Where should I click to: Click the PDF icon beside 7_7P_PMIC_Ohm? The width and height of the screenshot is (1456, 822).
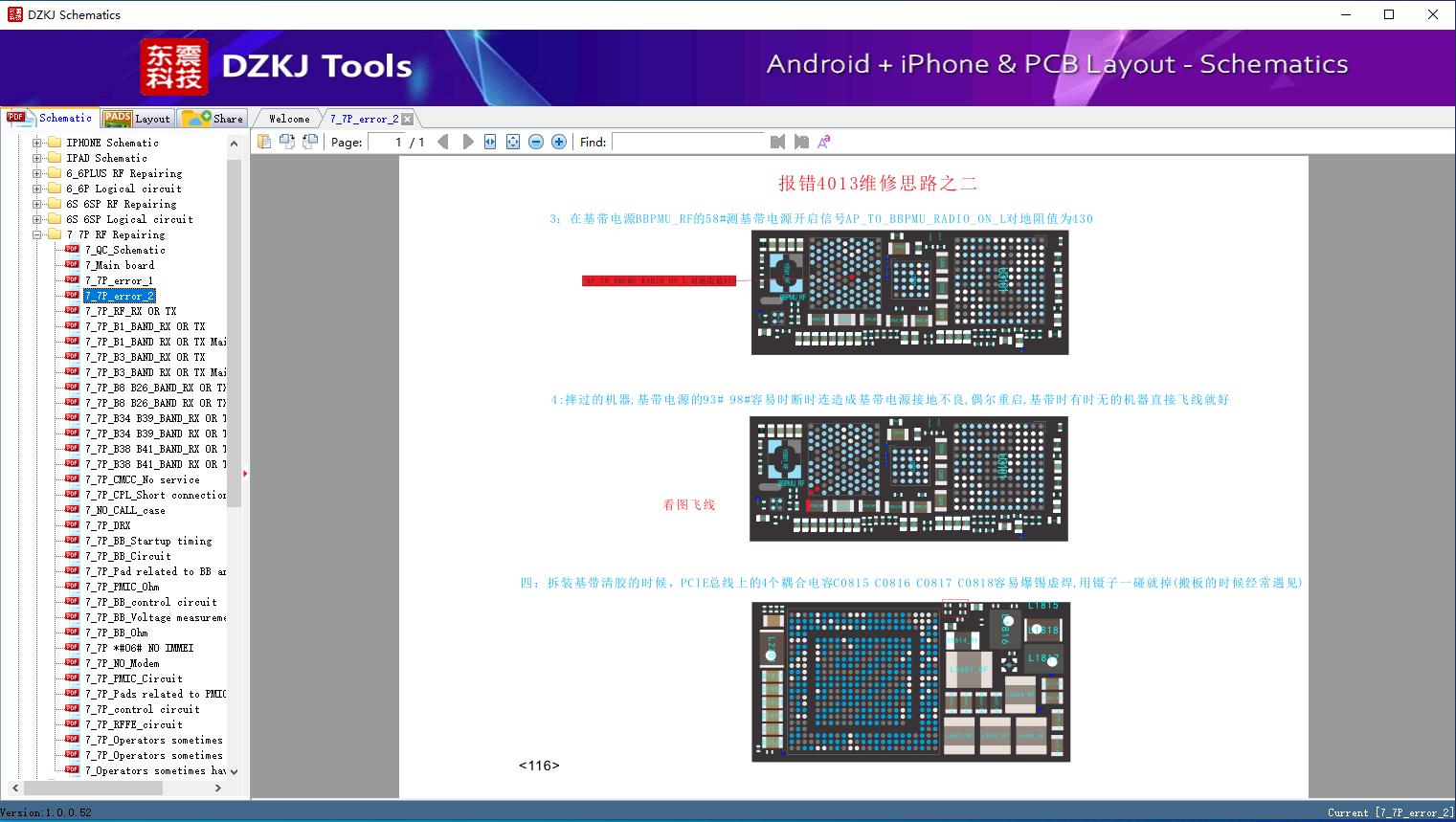pyautogui.click(x=72, y=587)
